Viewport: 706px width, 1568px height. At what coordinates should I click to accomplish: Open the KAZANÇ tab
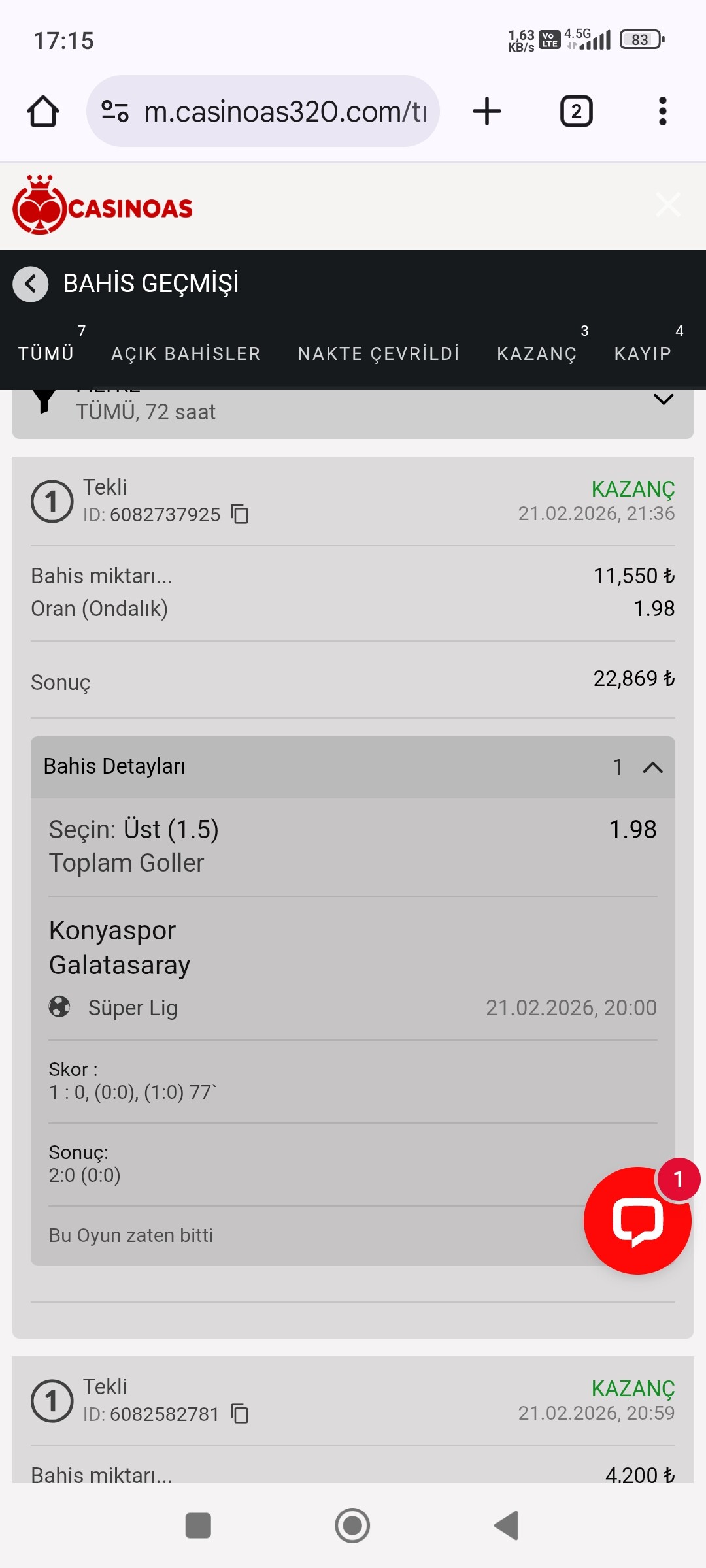tap(537, 353)
